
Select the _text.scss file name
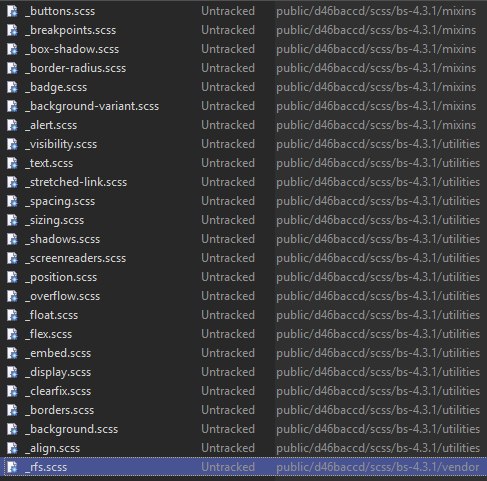[49, 163]
